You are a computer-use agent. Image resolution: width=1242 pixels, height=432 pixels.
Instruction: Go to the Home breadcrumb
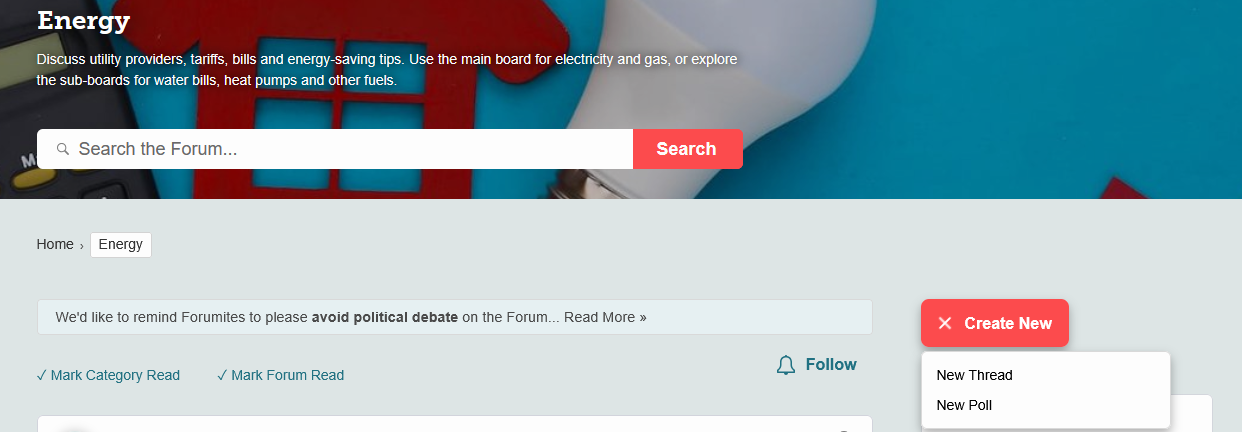[55, 244]
